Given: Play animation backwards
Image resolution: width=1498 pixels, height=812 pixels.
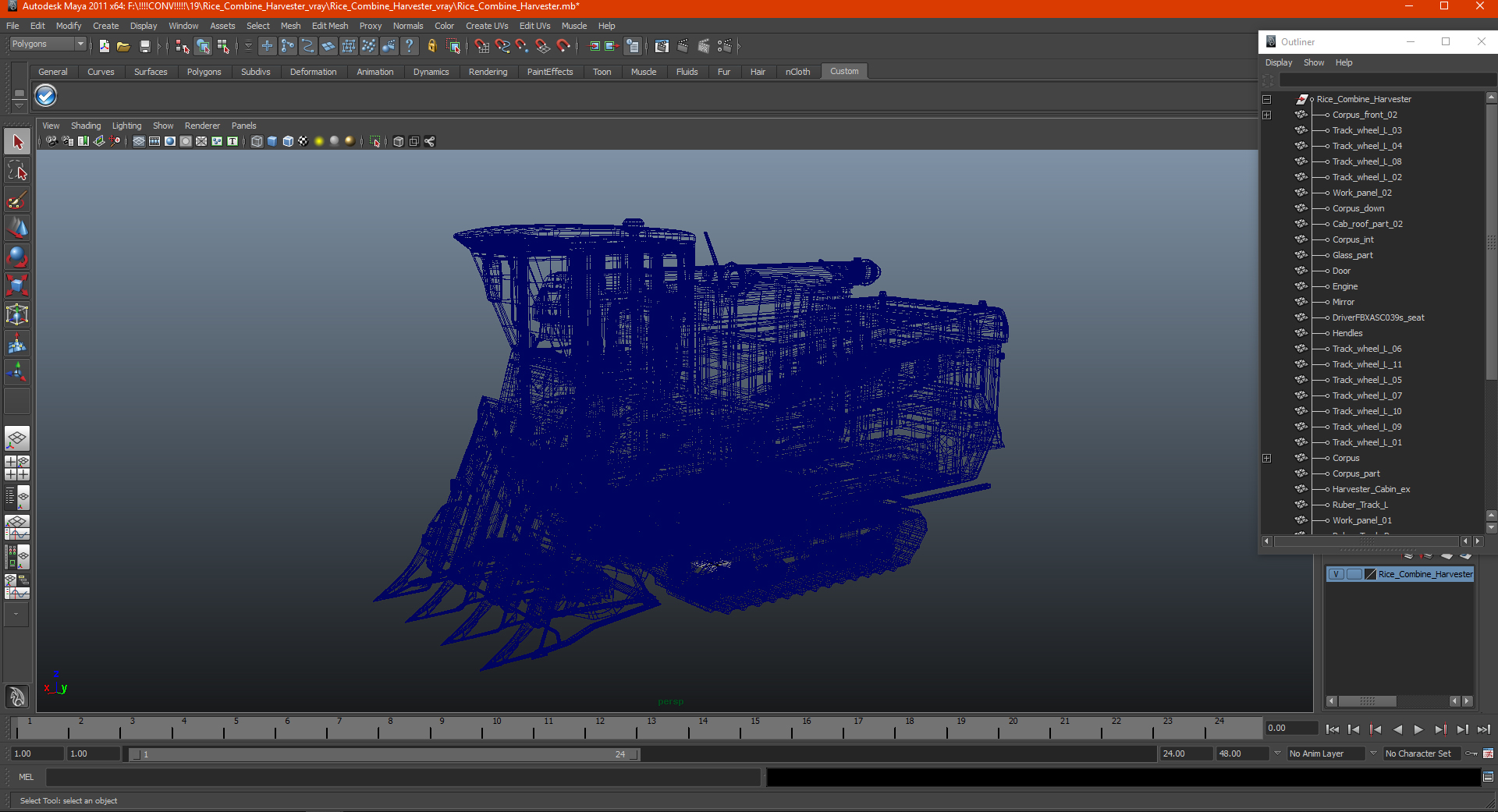Looking at the screenshot, I should pos(1397,729).
